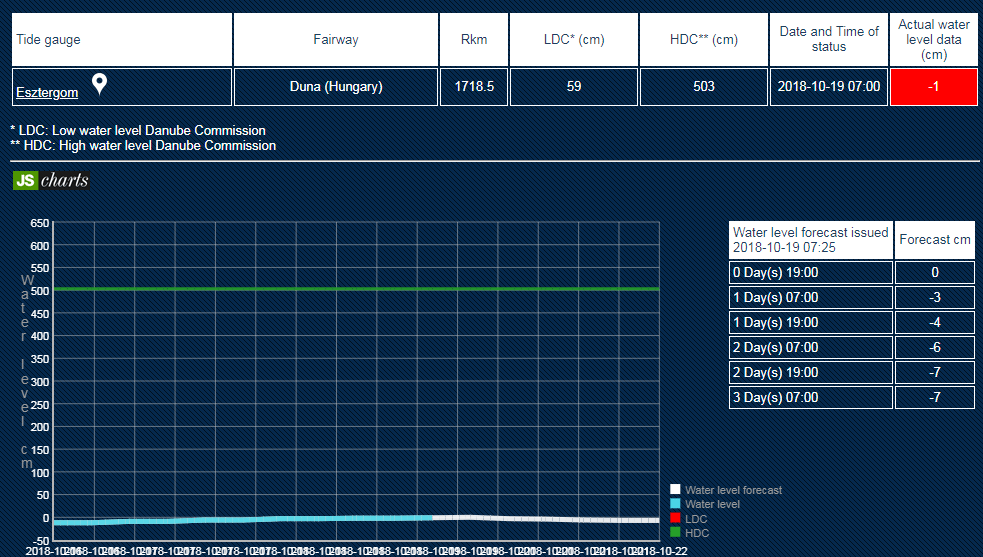Click the green HDC legend swatch
The height and width of the screenshot is (557, 983).
pos(675,533)
